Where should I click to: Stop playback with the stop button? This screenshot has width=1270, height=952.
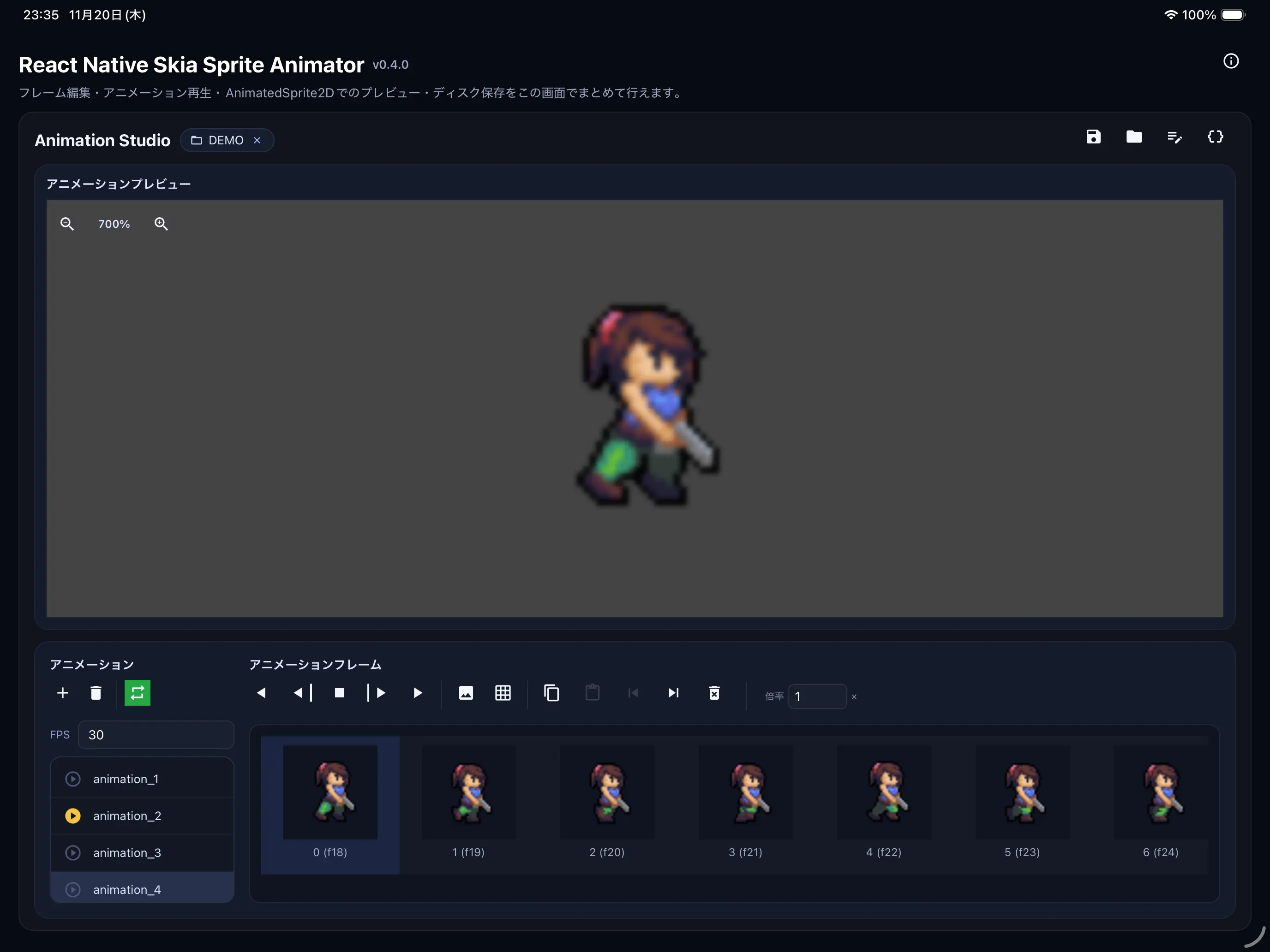[339, 693]
